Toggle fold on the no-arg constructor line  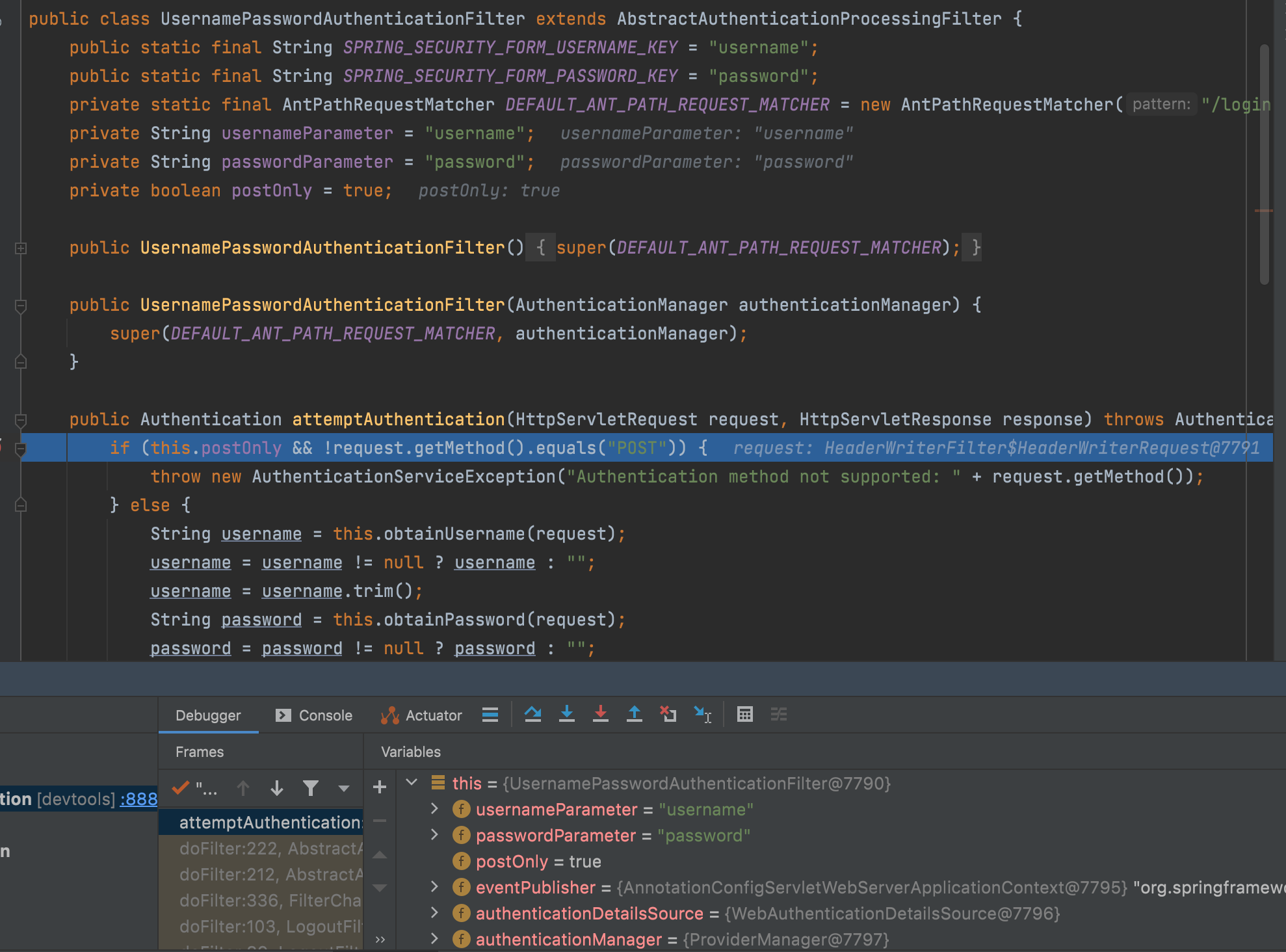coord(21,248)
